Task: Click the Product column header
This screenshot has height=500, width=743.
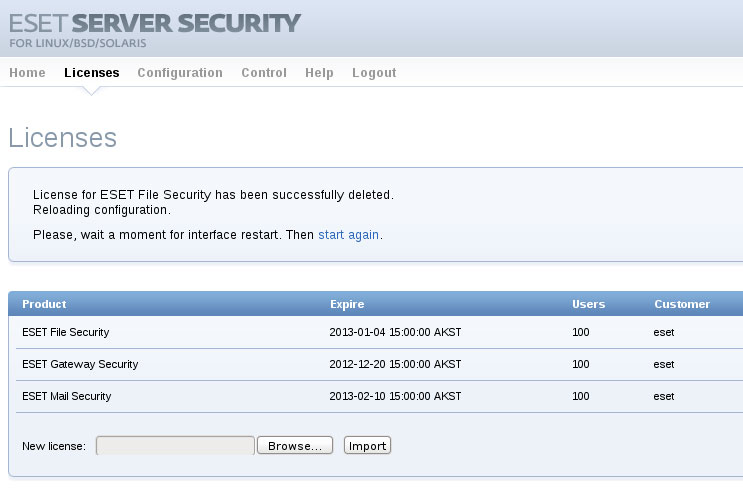Action: coord(44,304)
